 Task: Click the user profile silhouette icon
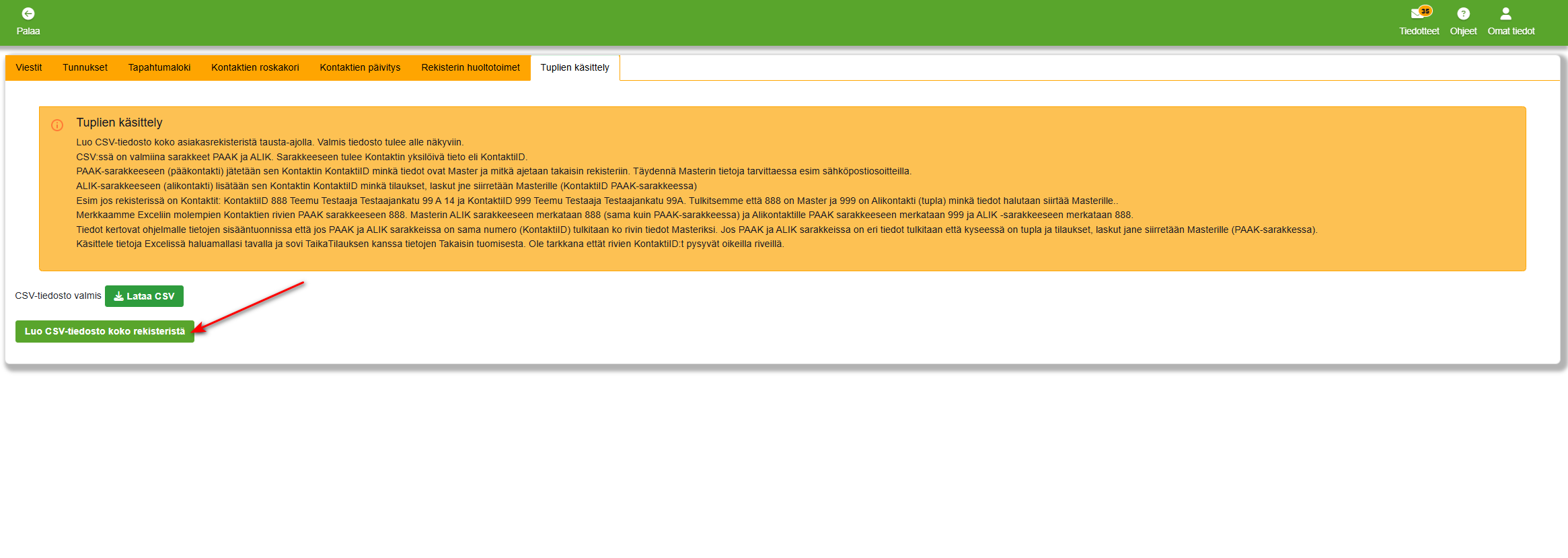(x=1505, y=13)
